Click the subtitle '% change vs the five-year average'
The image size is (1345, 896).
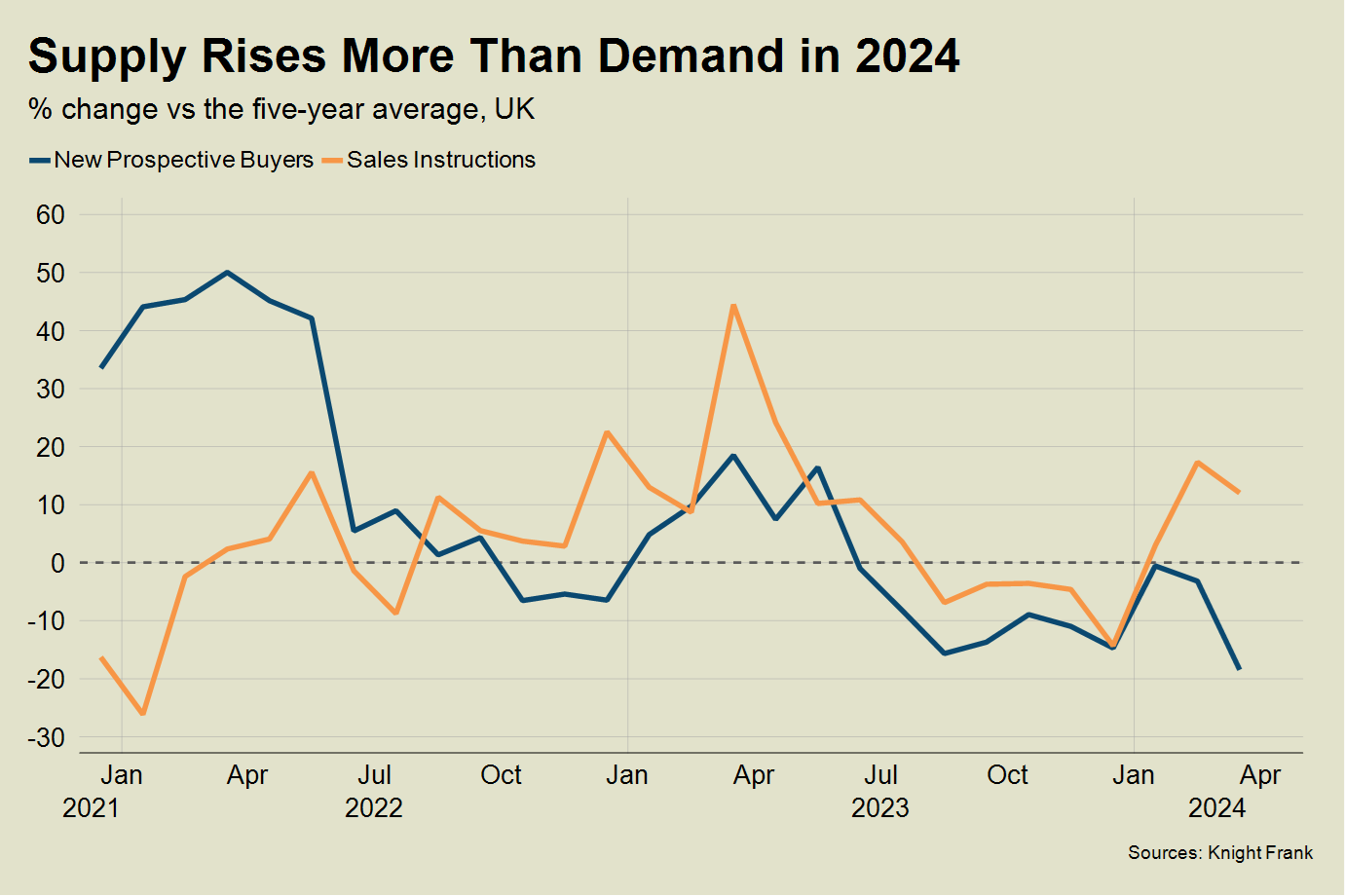tap(281, 109)
